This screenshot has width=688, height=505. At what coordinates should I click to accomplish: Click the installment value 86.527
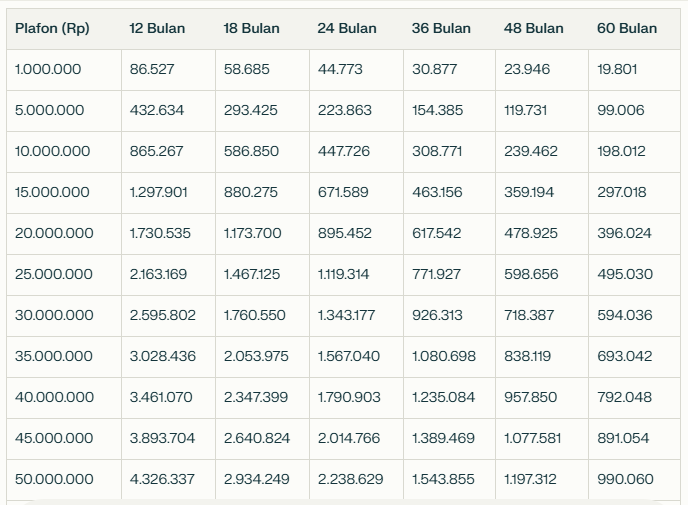(x=148, y=69)
